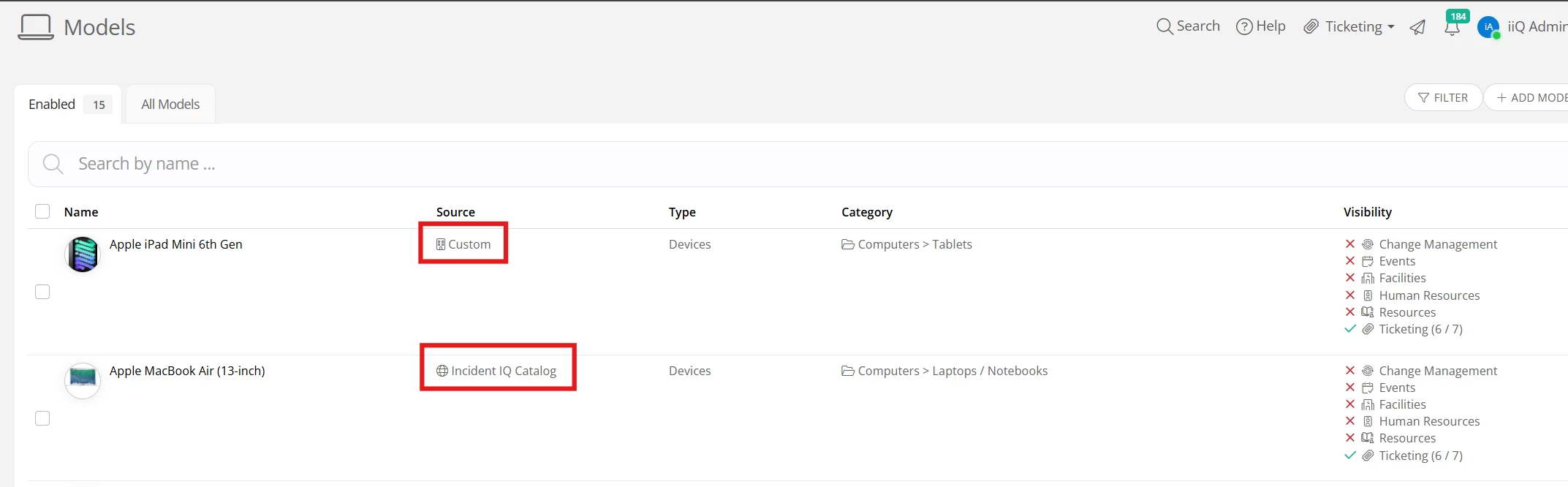Viewport: 1568px width, 487px height.
Task: Click the Incident IQ Catalog globe icon
Action: pyautogui.click(x=442, y=371)
